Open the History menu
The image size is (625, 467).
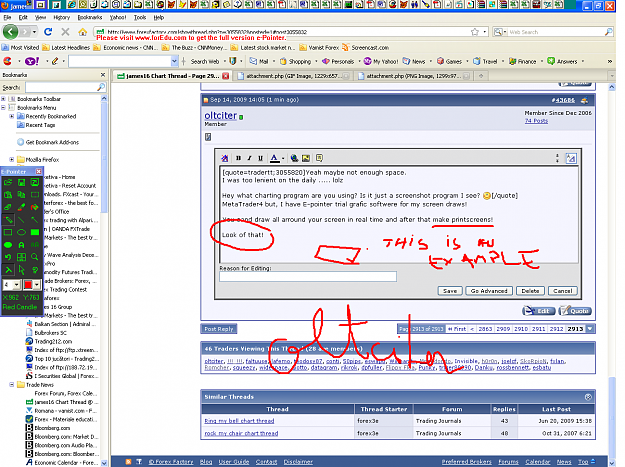tap(61, 18)
